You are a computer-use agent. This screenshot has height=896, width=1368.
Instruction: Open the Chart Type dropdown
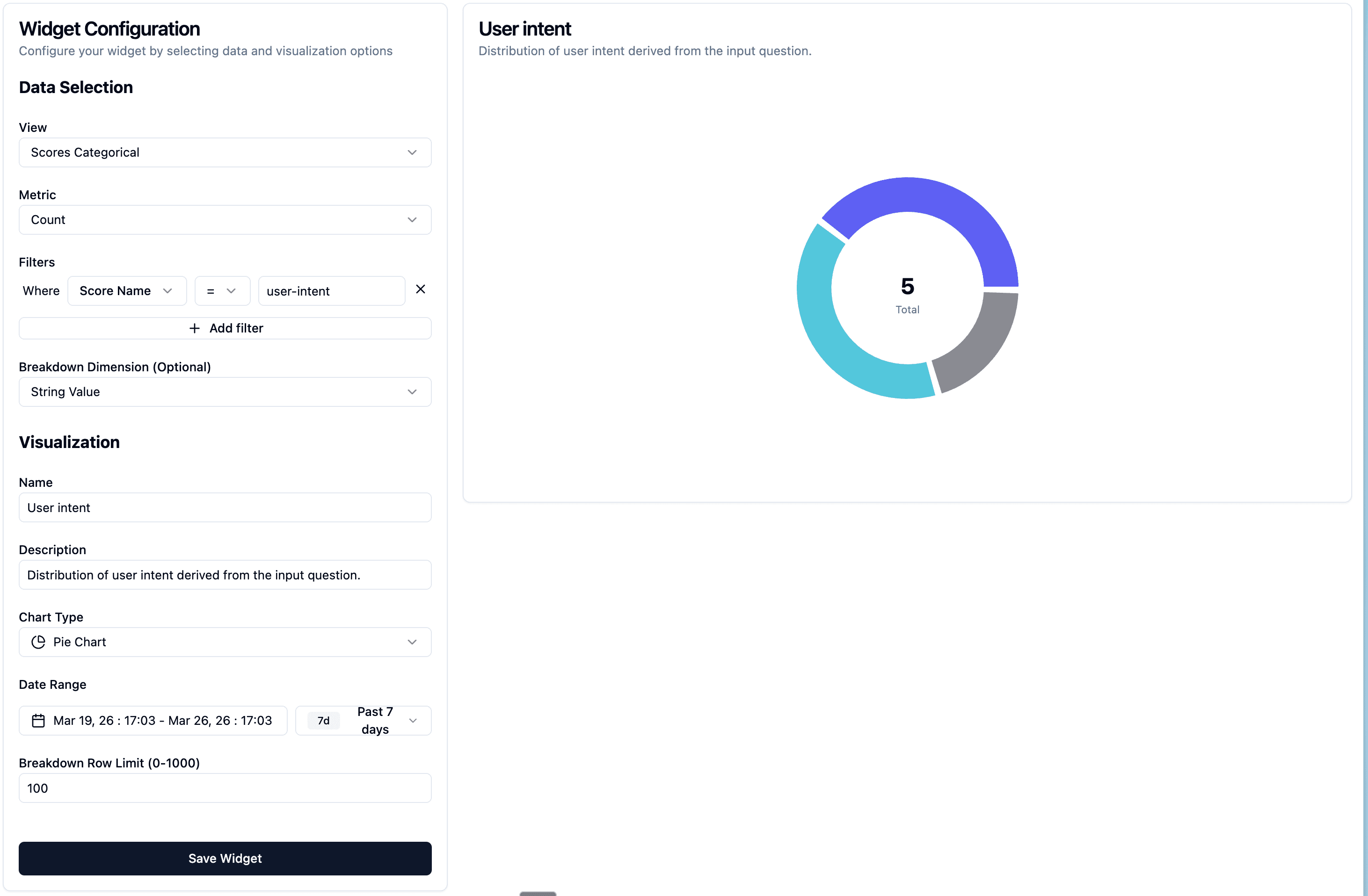click(x=225, y=642)
